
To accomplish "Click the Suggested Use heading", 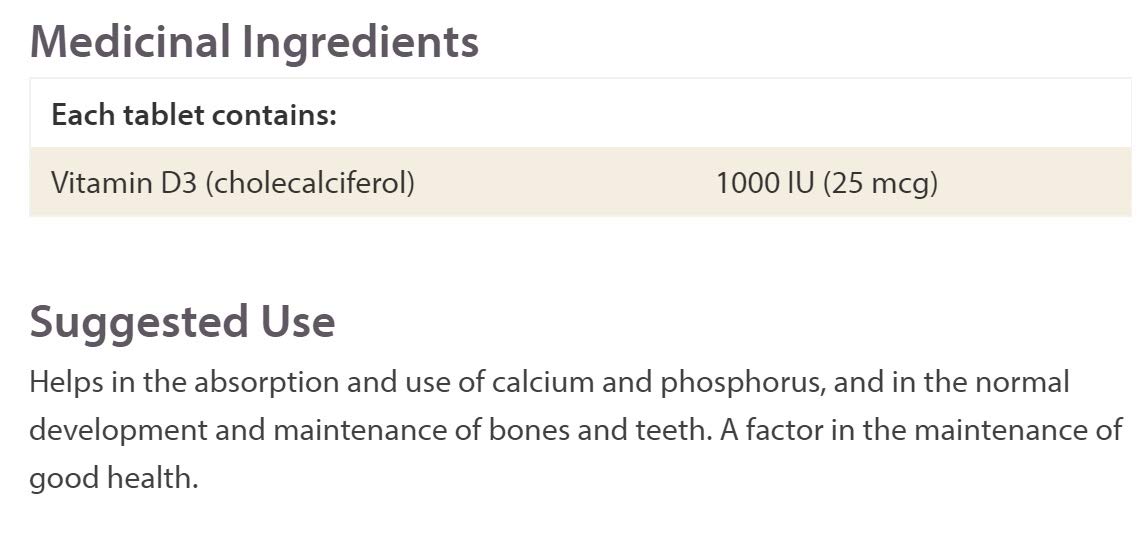I will click(x=182, y=322).
